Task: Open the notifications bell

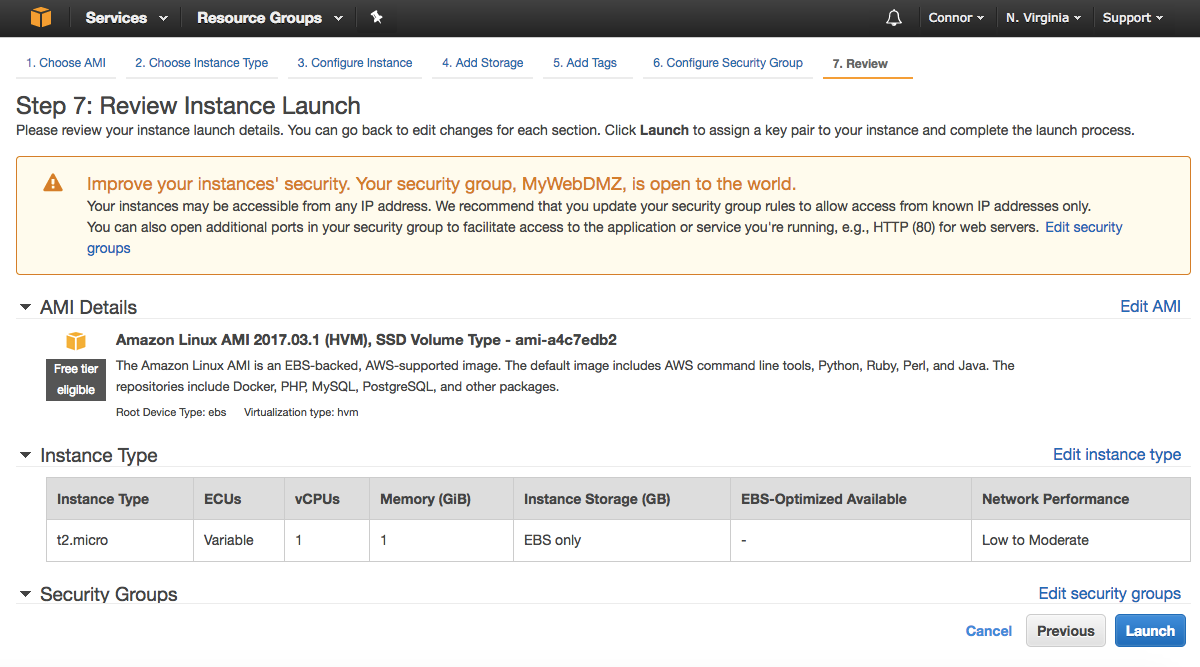Action: [894, 18]
